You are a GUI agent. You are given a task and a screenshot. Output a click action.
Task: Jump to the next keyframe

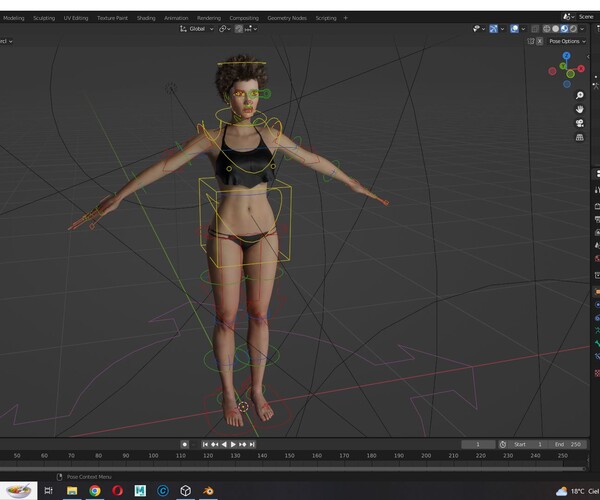click(x=243, y=445)
